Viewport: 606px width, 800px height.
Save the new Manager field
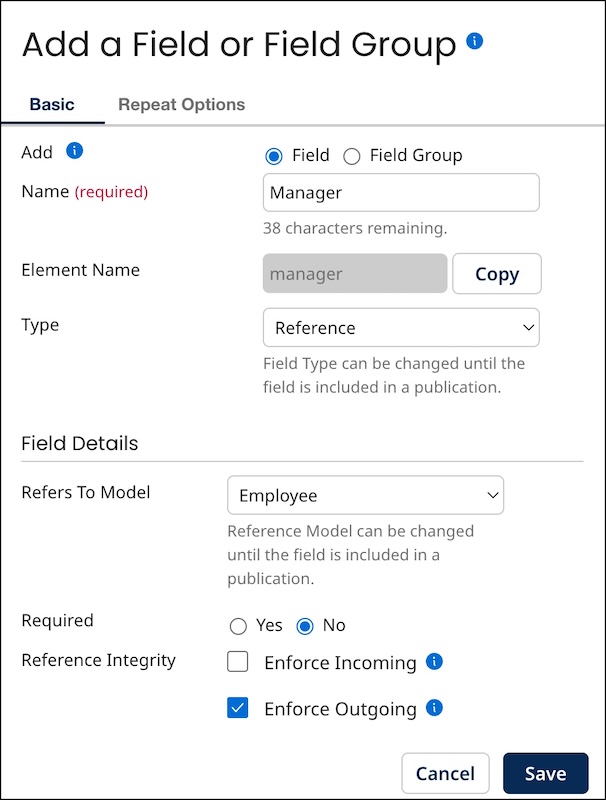pos(546,773)
